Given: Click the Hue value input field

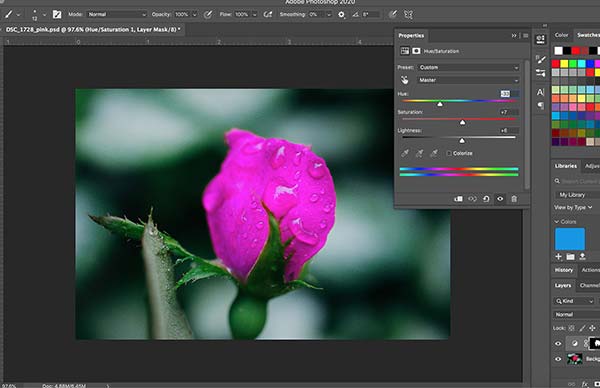Looking at the screenshot, I should pos(509,94).
